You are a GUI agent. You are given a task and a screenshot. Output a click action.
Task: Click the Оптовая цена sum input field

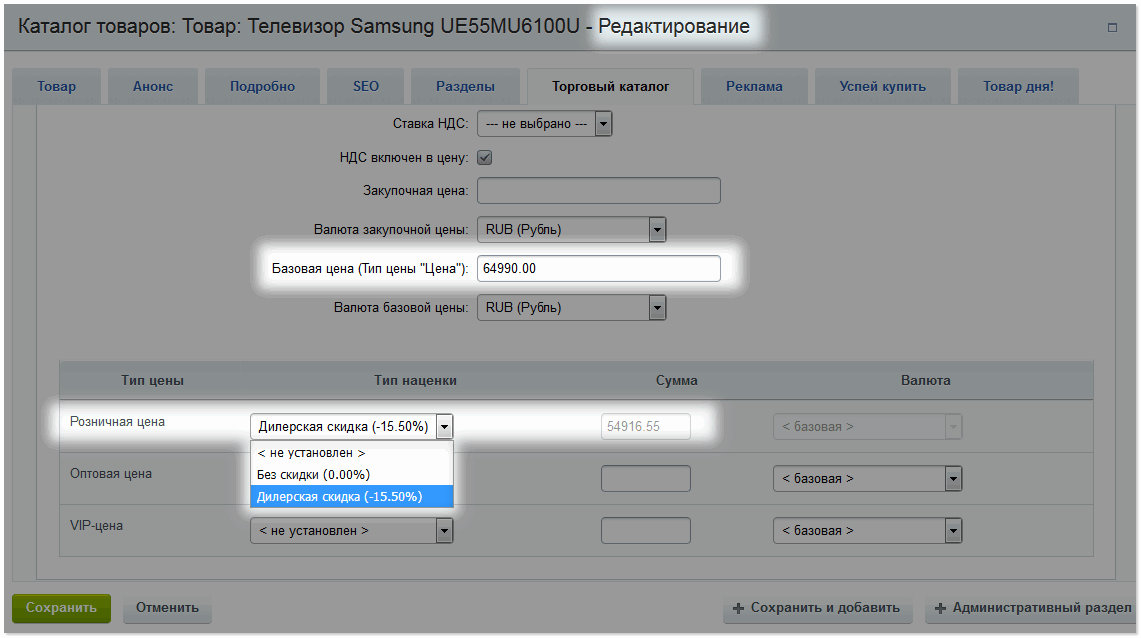coord(645,479)
